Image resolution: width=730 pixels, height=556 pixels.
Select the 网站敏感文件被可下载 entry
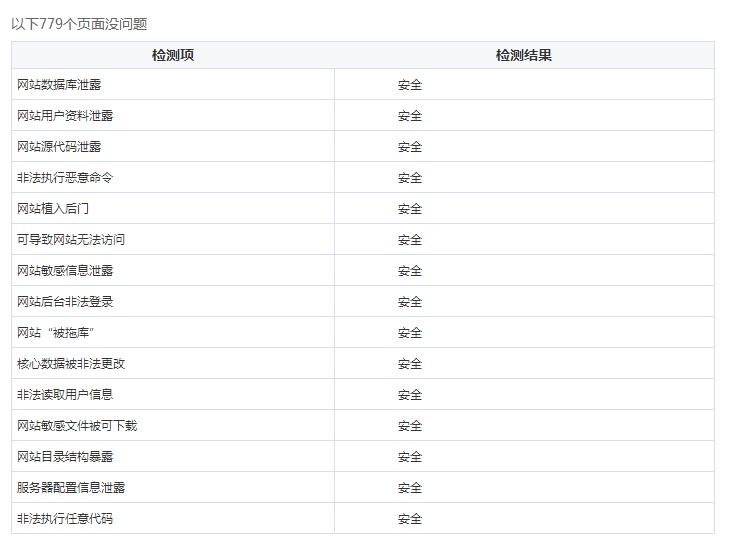click(x=77, y=426)
